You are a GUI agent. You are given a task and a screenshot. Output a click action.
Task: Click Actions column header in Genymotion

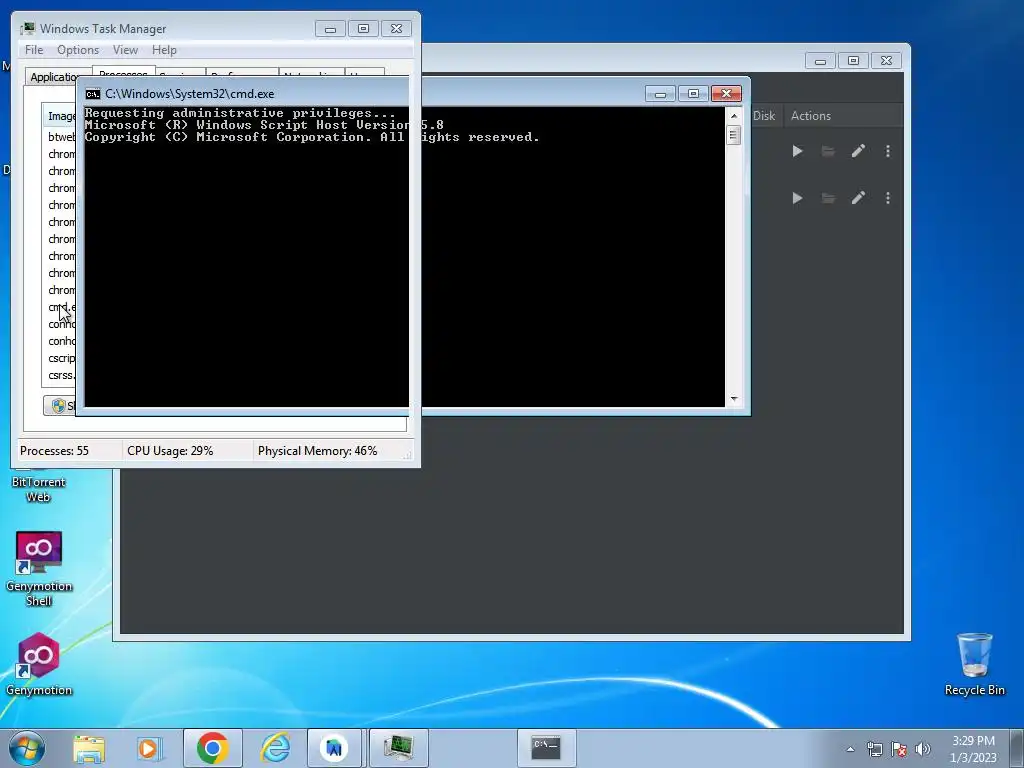coord(810,116)
